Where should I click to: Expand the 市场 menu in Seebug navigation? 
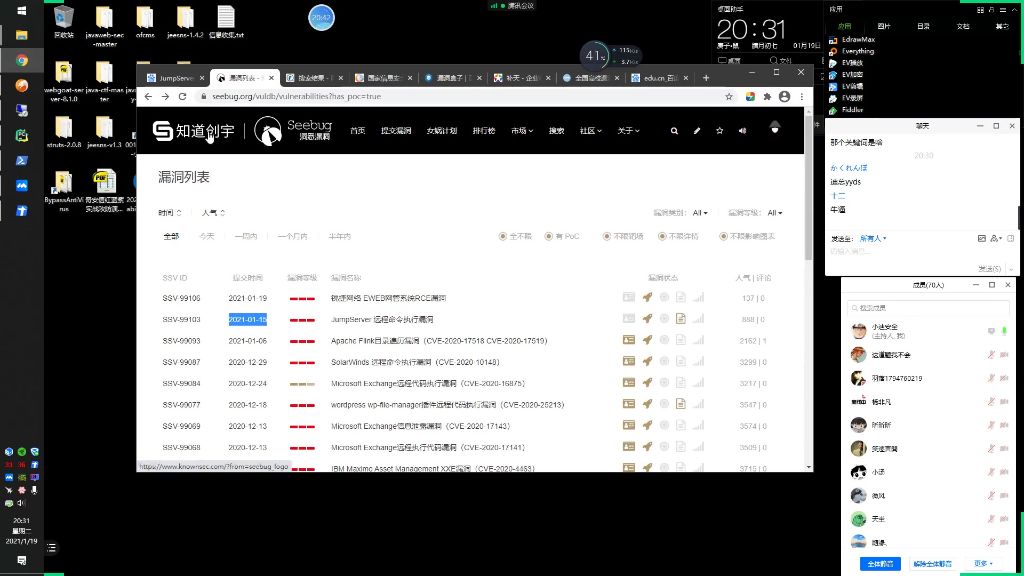click(522, 131)
